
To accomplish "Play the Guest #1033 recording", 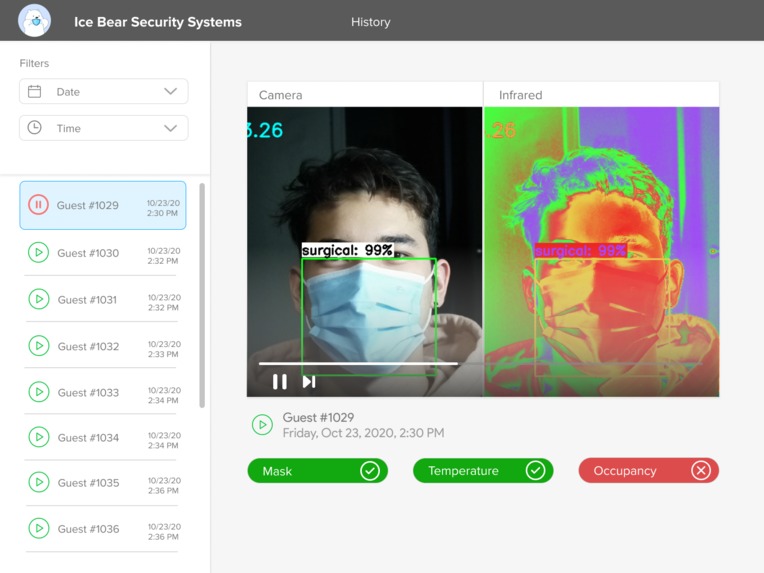I will point(39,392).
